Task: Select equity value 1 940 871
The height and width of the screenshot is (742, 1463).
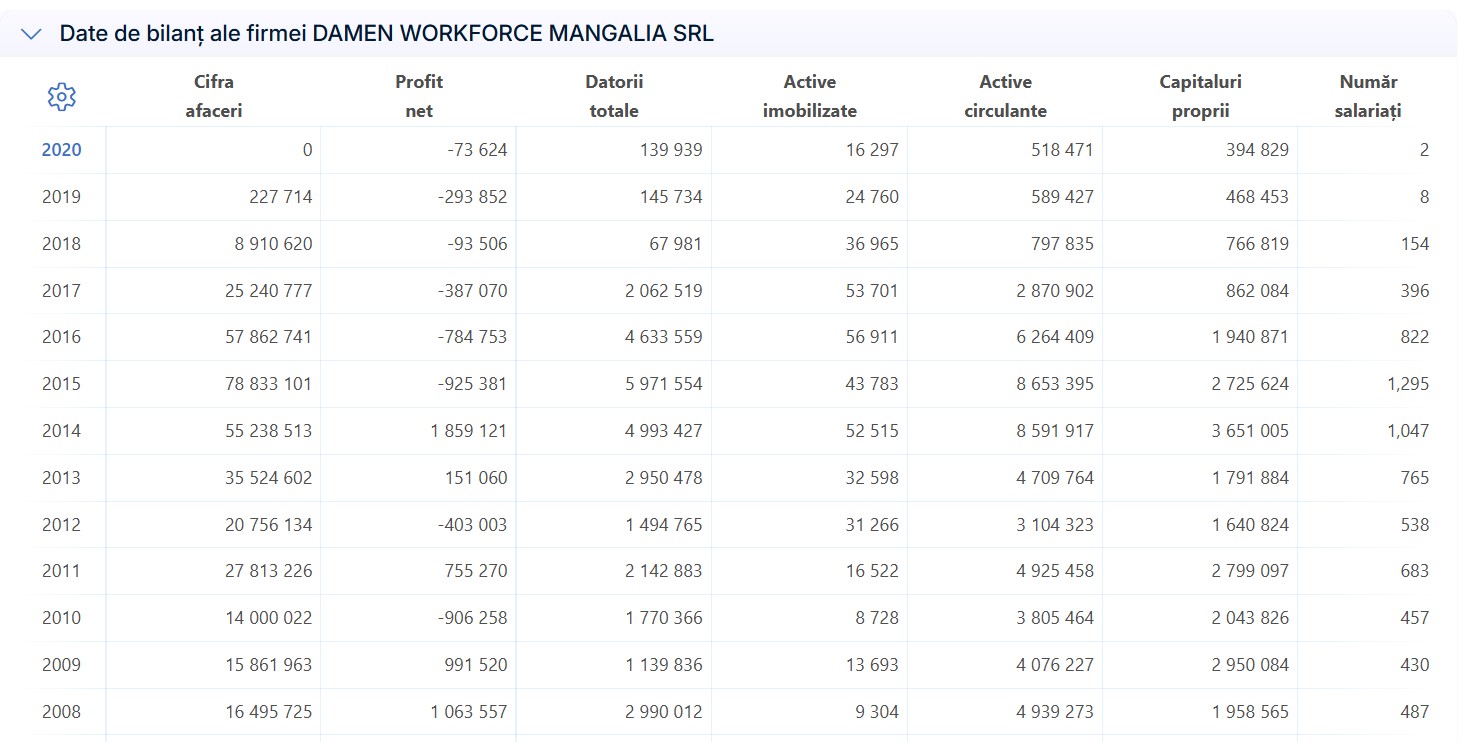Action: tap(1250, 337)
